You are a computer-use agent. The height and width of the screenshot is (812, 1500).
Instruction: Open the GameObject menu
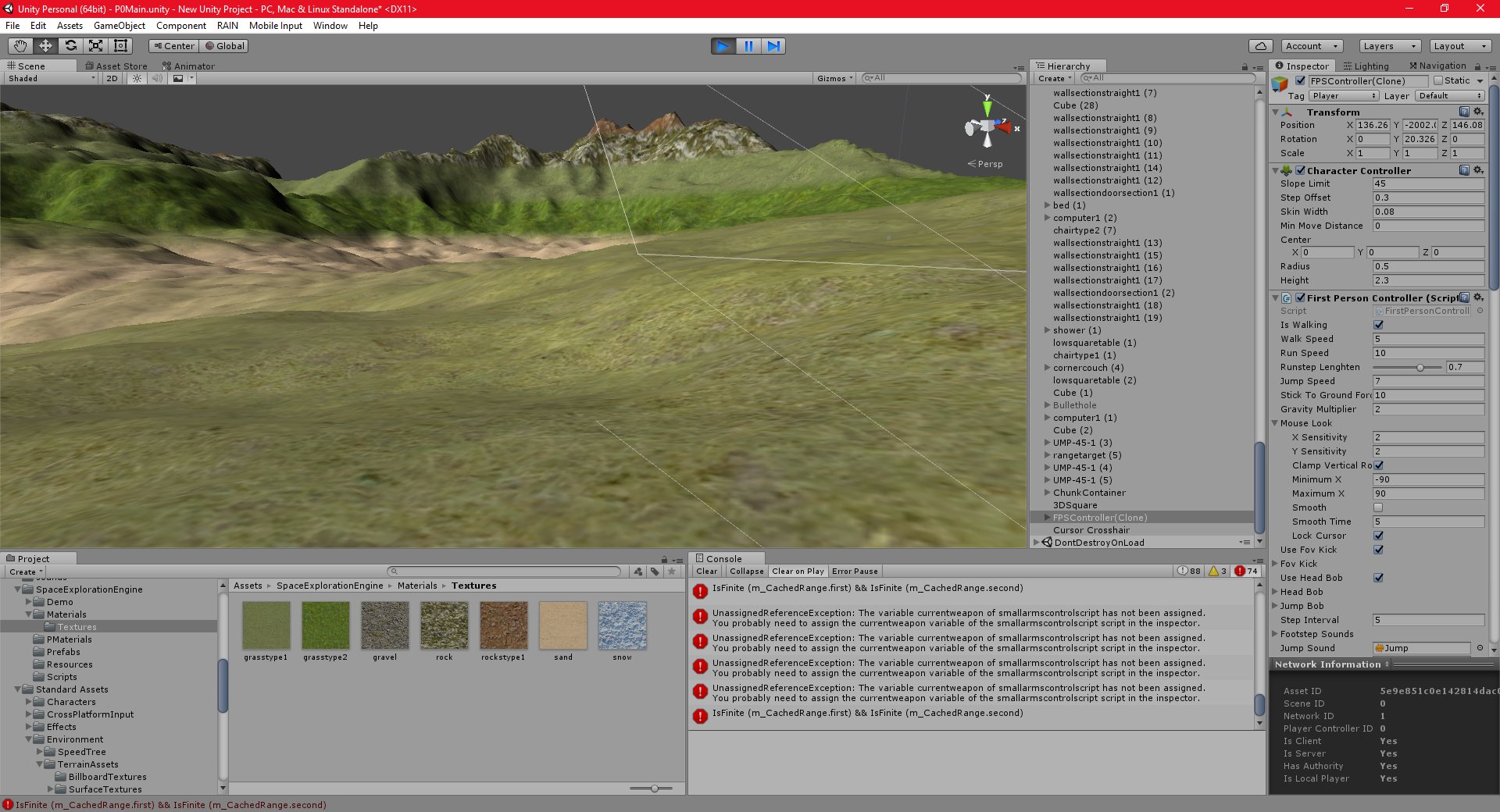(120, 26)
